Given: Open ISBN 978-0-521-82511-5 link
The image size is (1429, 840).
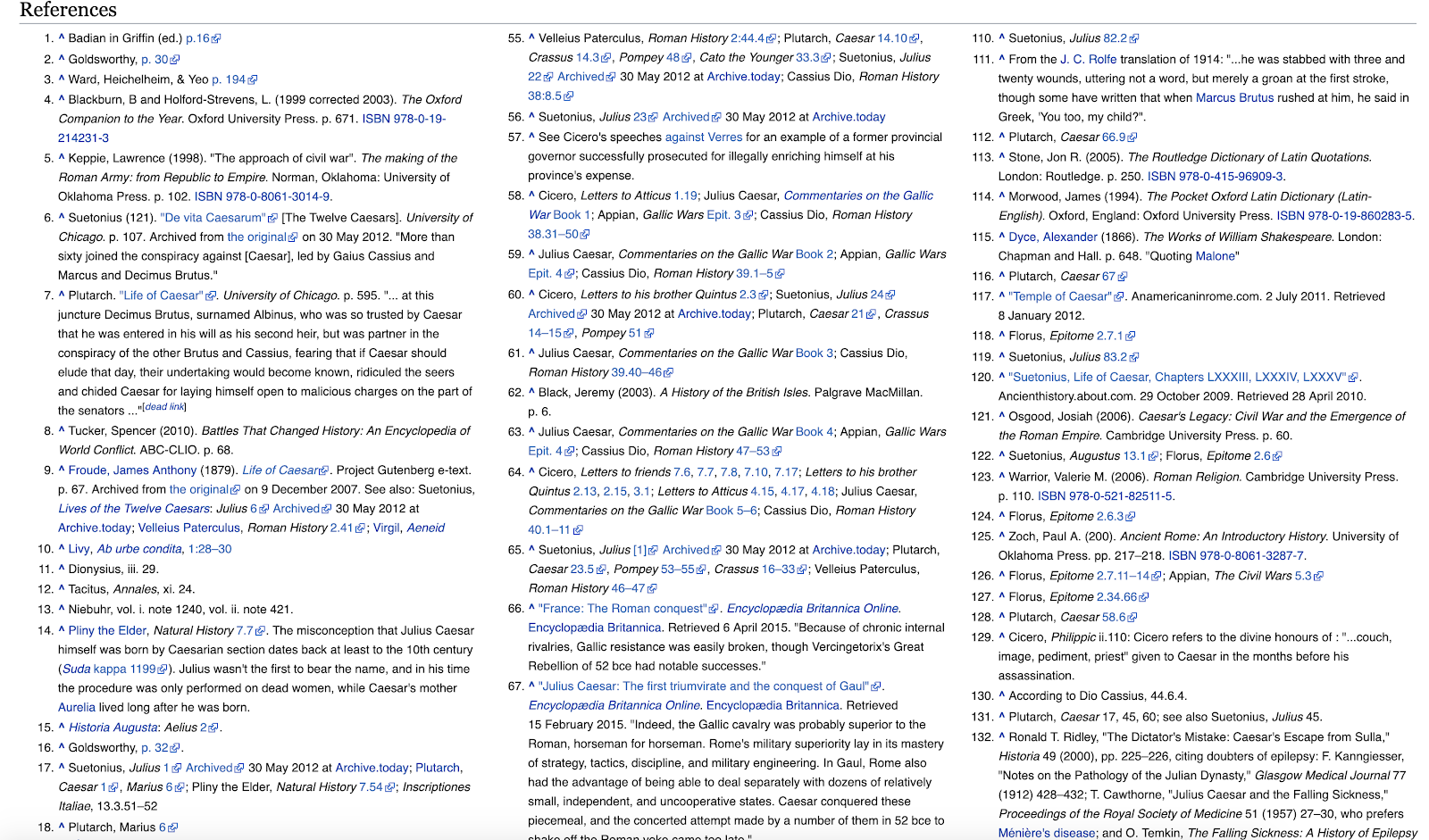Looking at the screenshot, I should coord(1105,496).
